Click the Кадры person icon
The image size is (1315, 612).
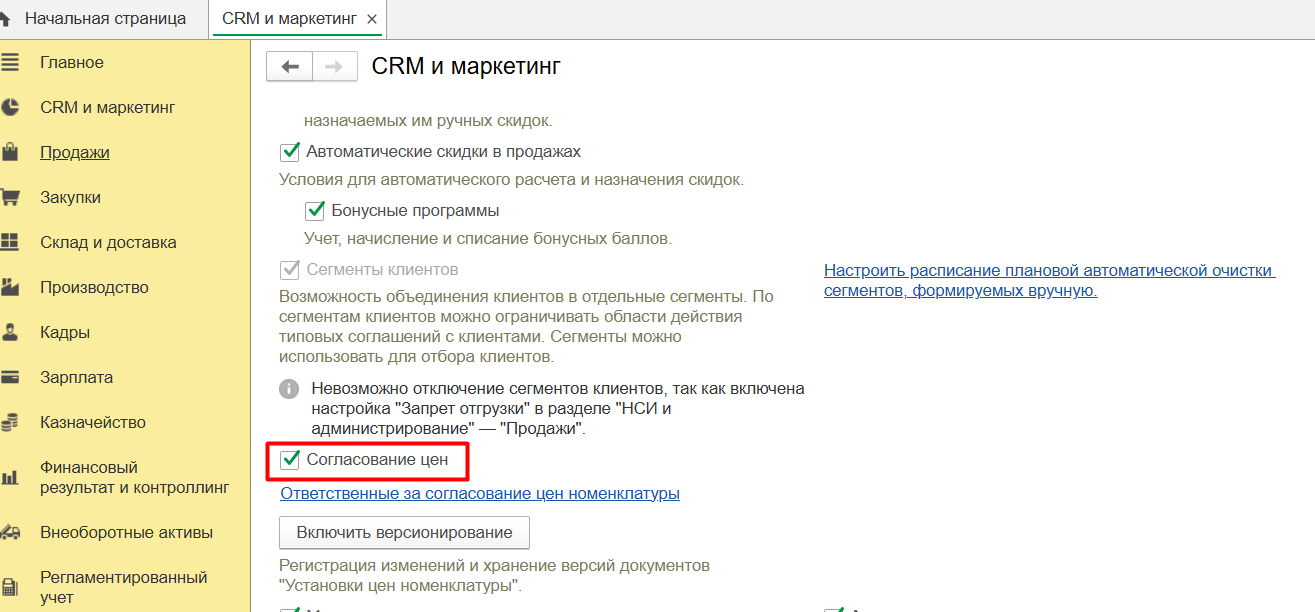click(x=10, y=333)
